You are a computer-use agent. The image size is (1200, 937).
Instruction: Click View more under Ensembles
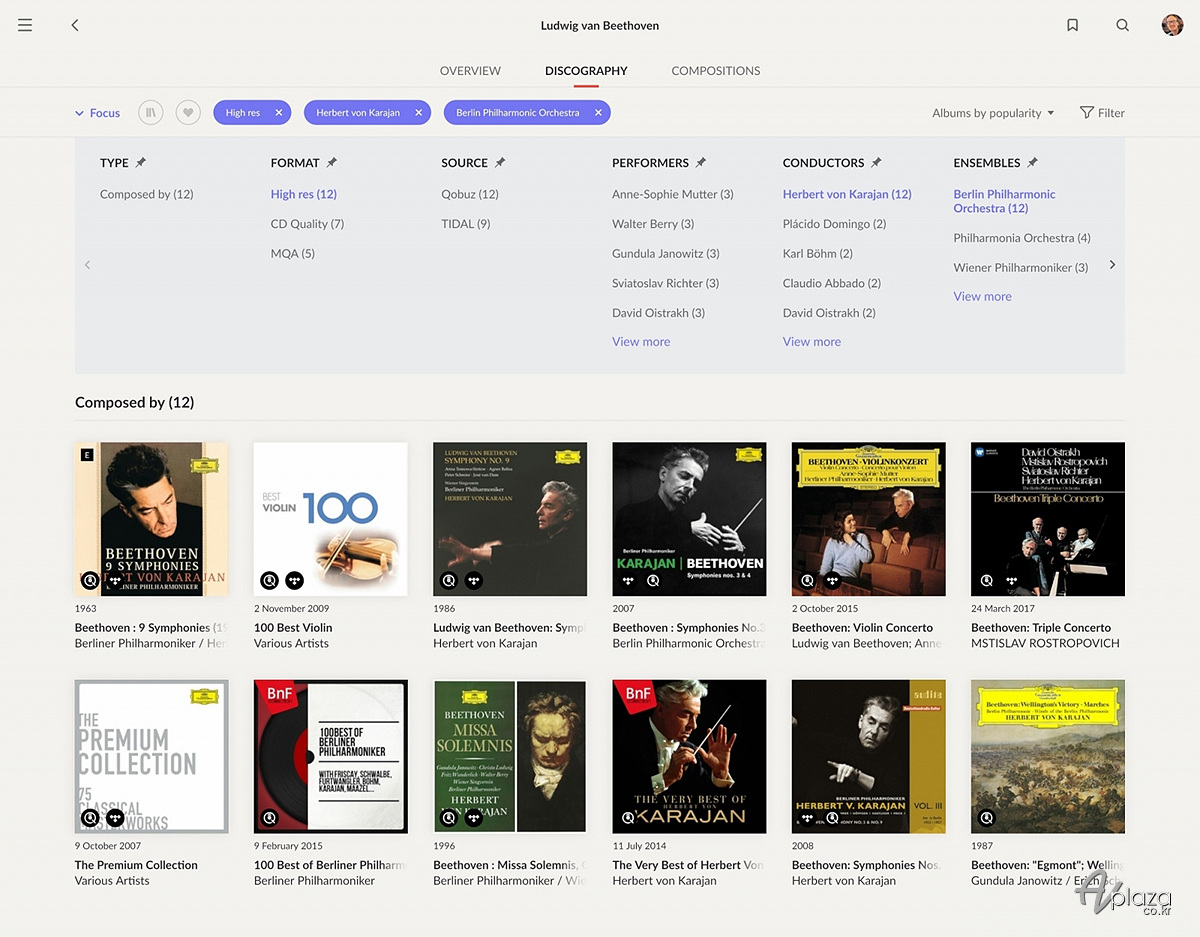[x=983, y=296]
